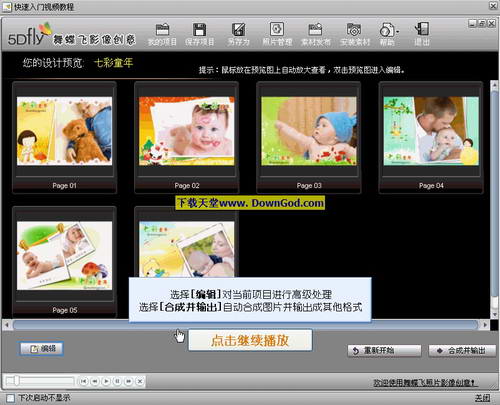Click the tutorial play button
The height and width of the screenshot is (405, 500).
106,381
